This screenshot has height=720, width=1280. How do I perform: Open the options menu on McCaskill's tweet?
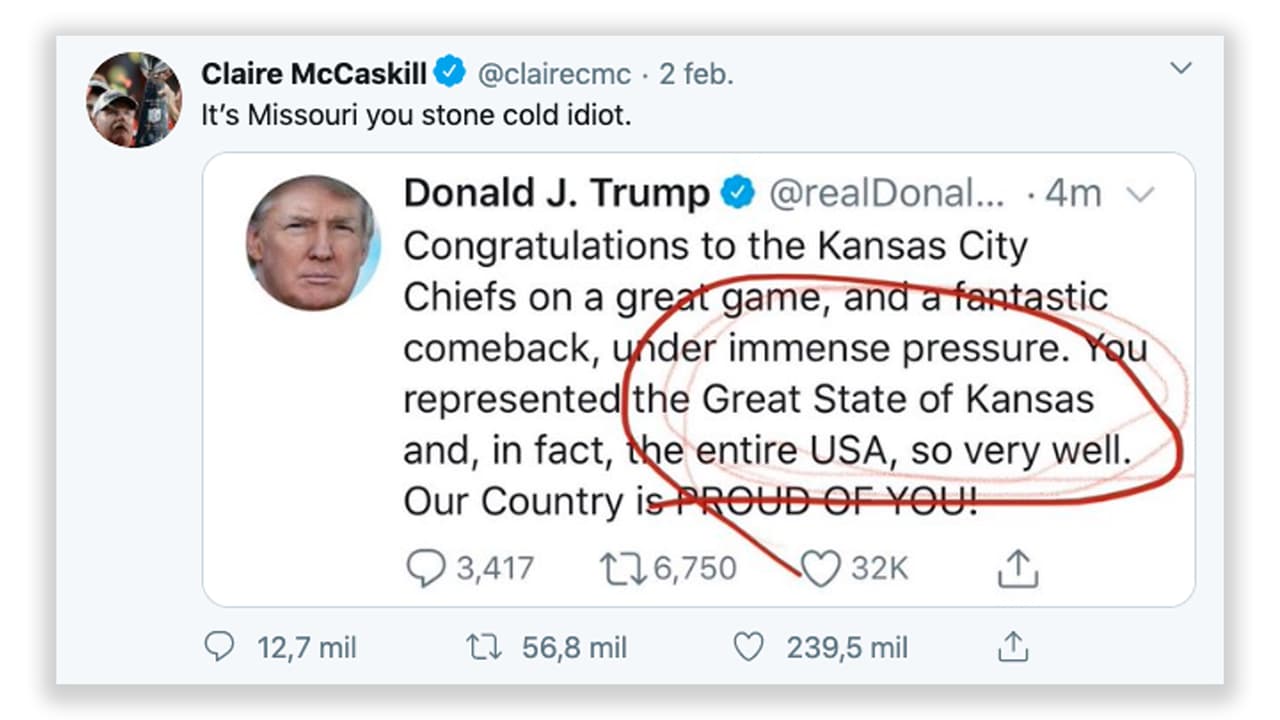coord(1182,68)
